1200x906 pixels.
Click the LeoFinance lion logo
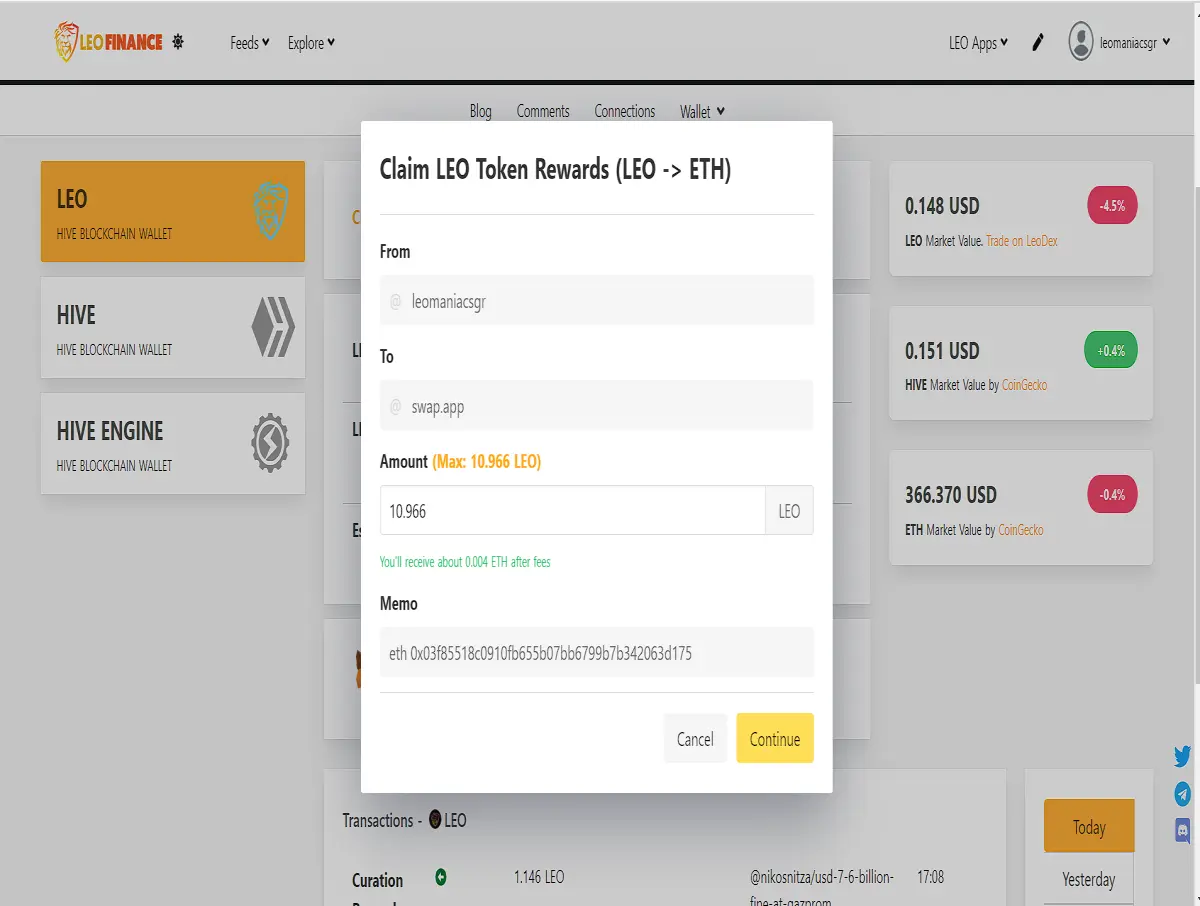point(108,42)
